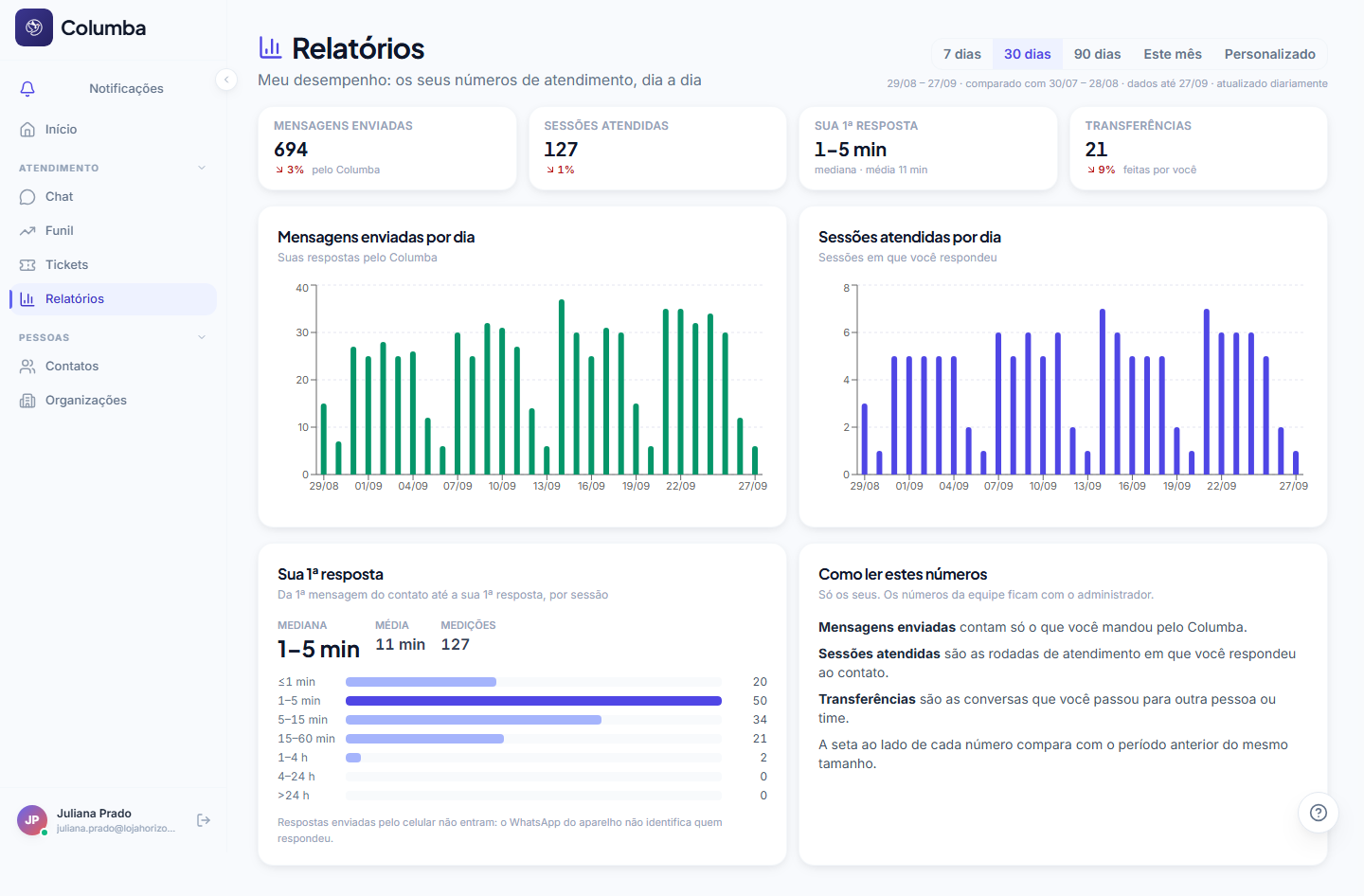The image size is (1364, 896).
Task: Click the Funil trend icon
Action: [x=27, y=231]
